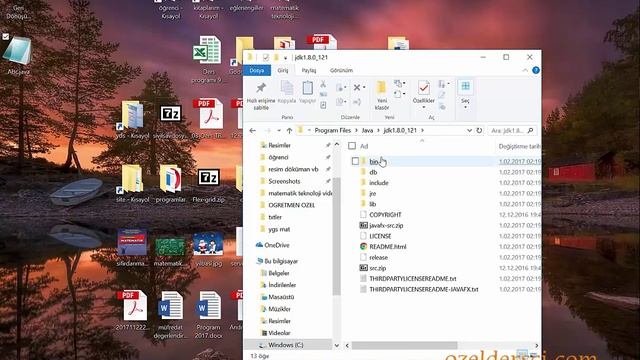Select the 201711222 PDF file on desktop
This screenshot has width=640, height=360.
[x=132, y=310]
